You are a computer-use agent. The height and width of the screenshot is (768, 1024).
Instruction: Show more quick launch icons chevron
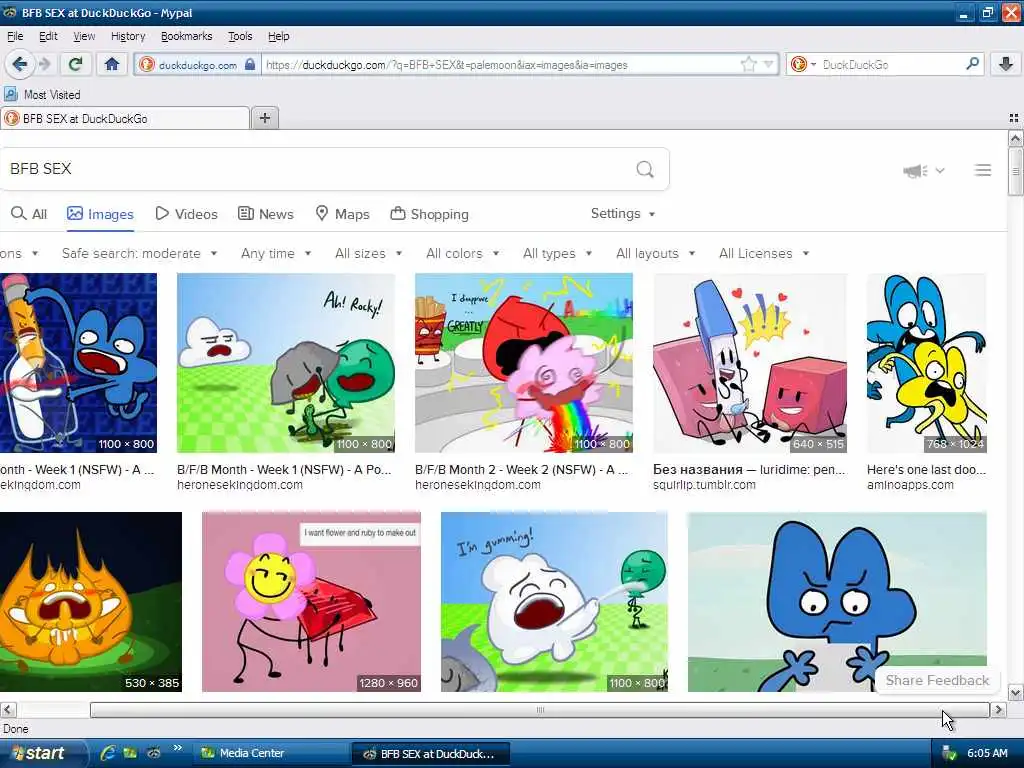point(177,748)
